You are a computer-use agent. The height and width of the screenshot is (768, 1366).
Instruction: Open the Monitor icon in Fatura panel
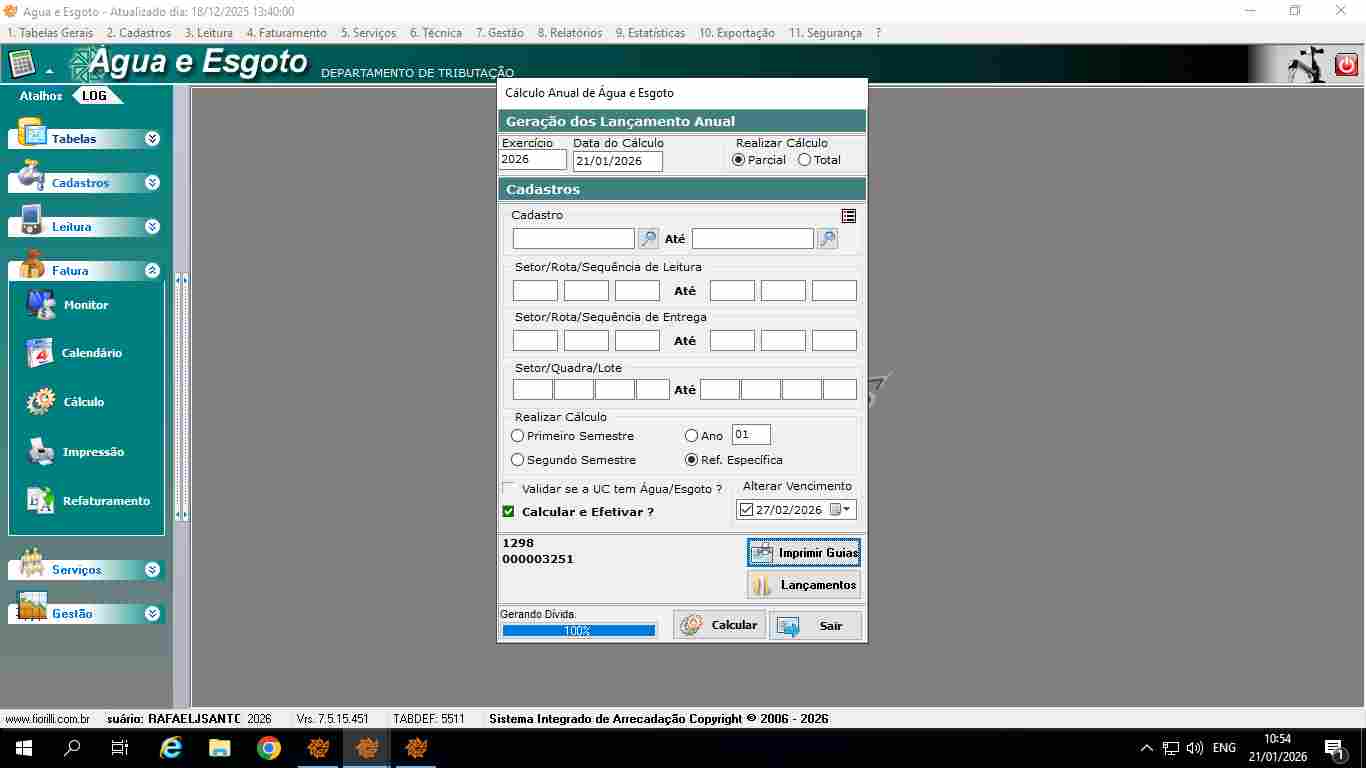point(41,304)
